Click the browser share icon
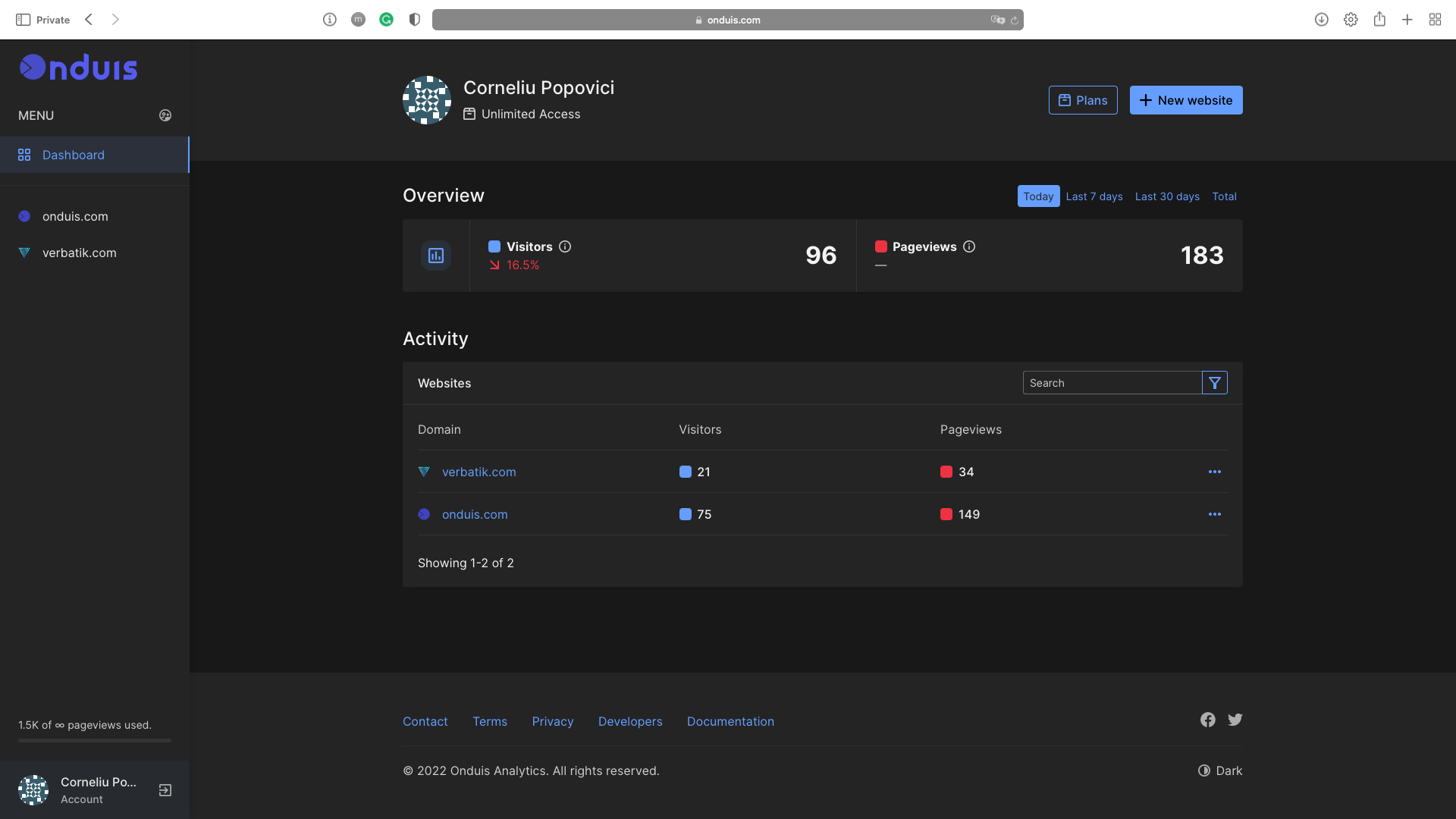This screenshot has width=1456, height=819. tap(1379, 19)
